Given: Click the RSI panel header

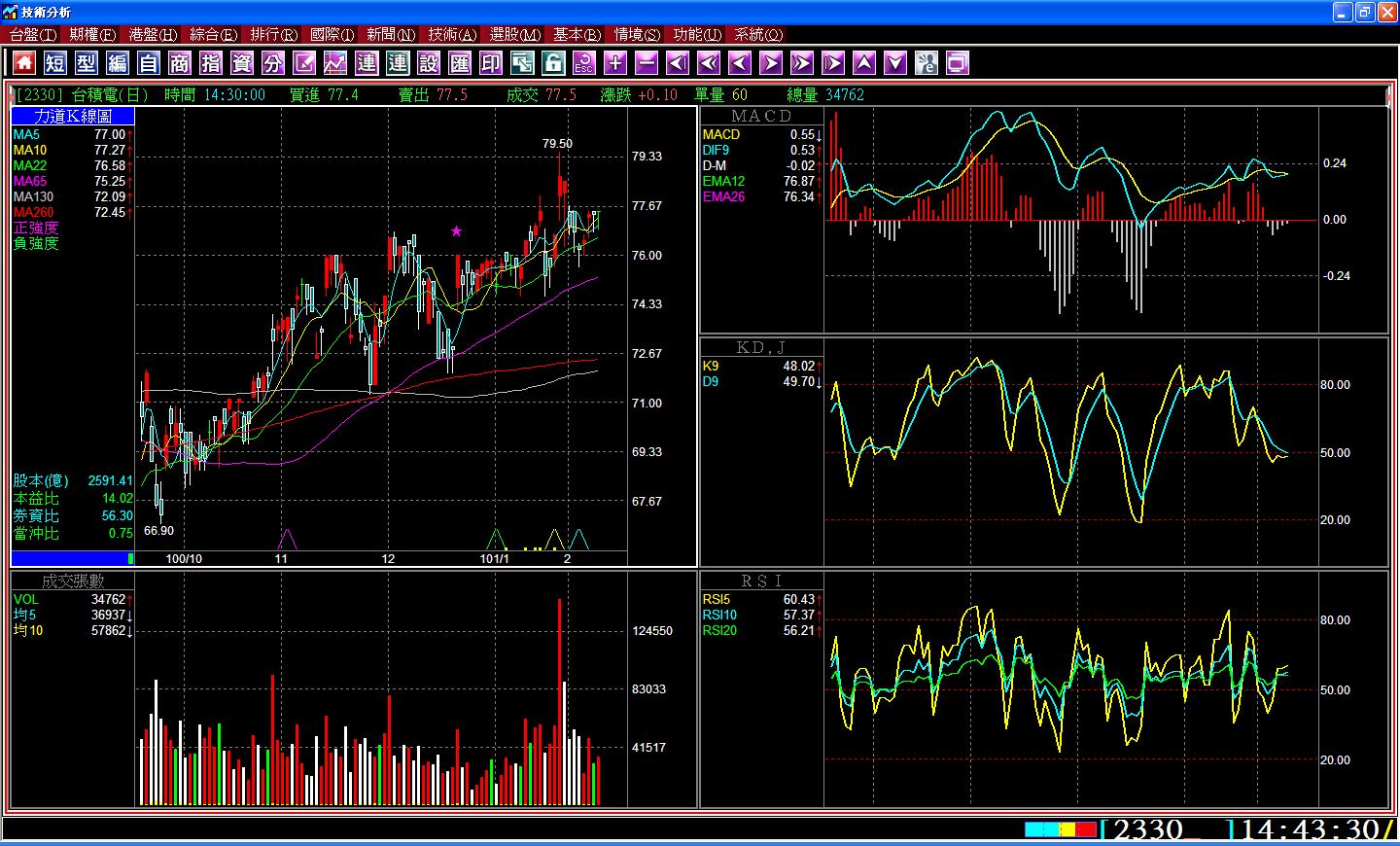Looking at the screenshot, I should point(761,581).
